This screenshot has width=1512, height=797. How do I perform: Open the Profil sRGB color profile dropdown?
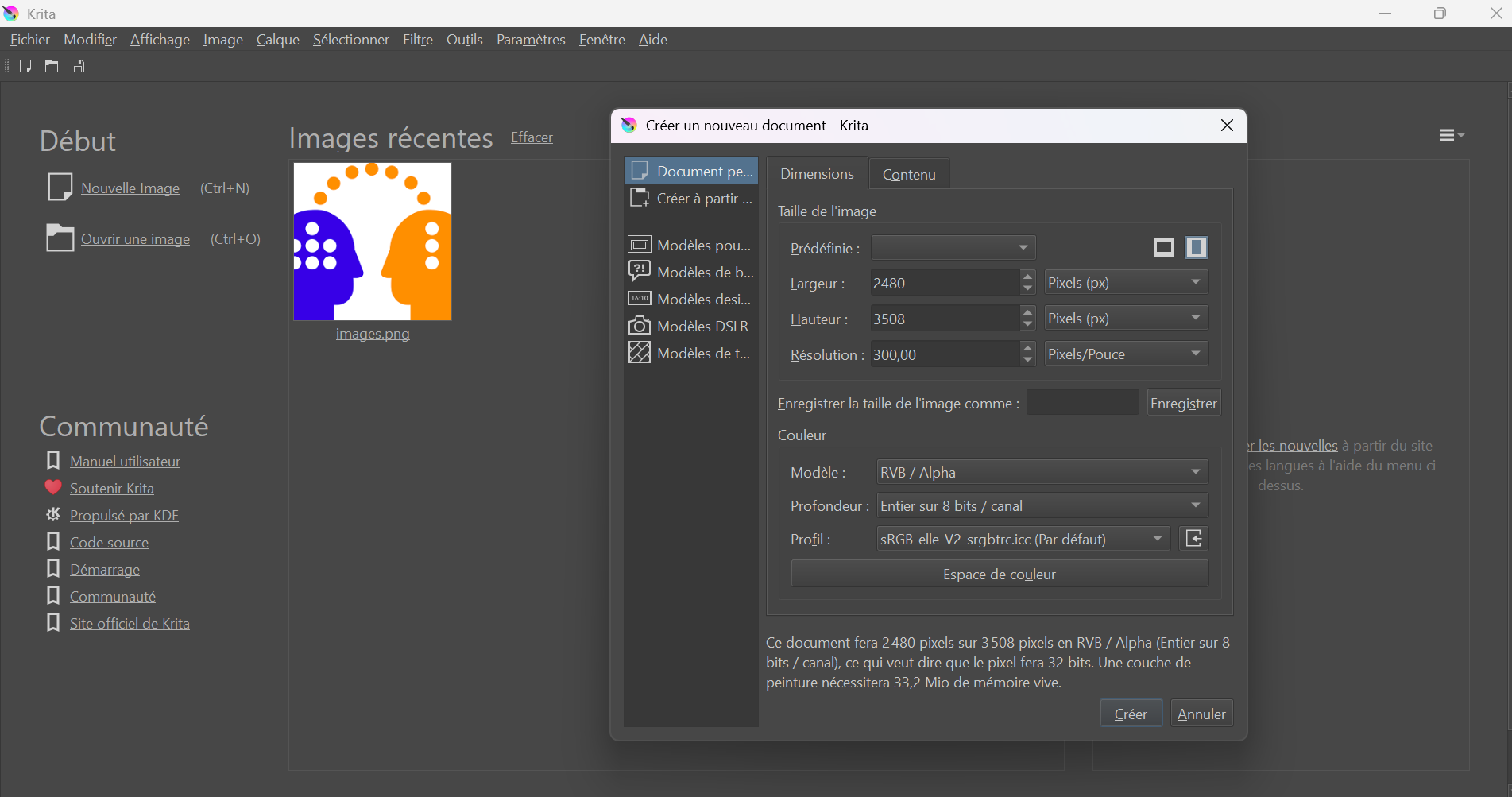[1023, 539]
